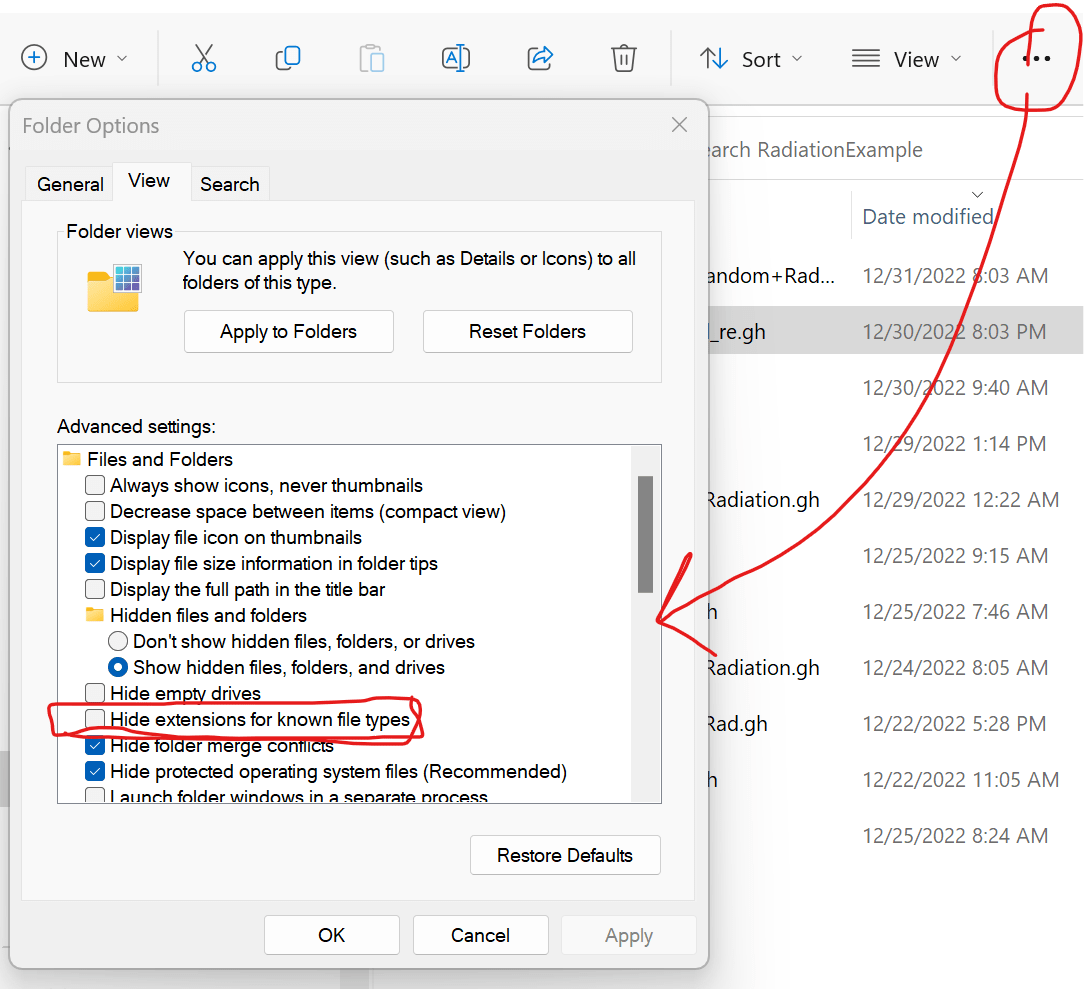Select Rad.gh dated 12/22/2022 5:28 PM
This screenshot has width=1085, height=989.
(x=895, y=724)
